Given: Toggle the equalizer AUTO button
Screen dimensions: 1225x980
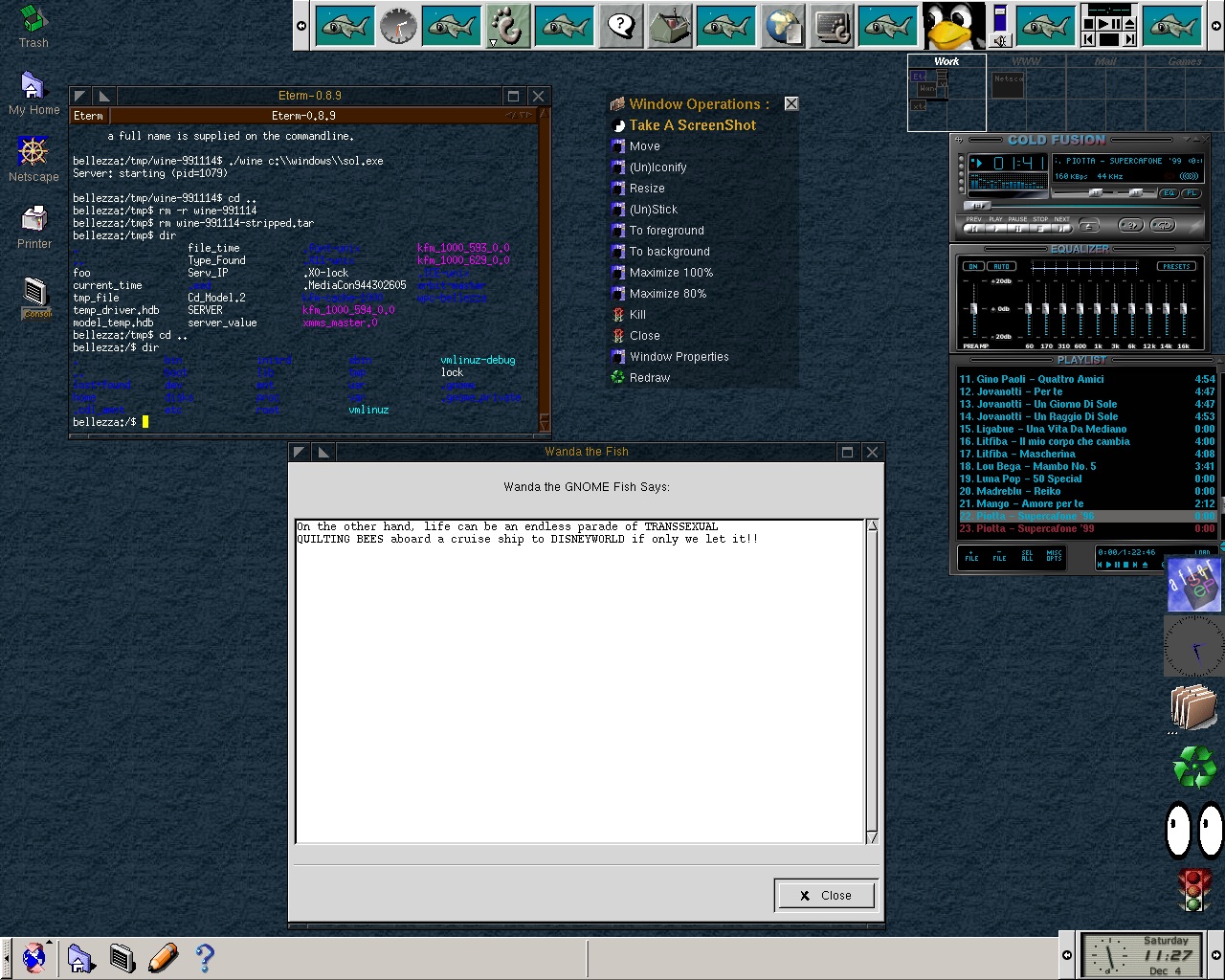Looking at the screenshot, I should pyautogui.click(x=1001, y=266).
